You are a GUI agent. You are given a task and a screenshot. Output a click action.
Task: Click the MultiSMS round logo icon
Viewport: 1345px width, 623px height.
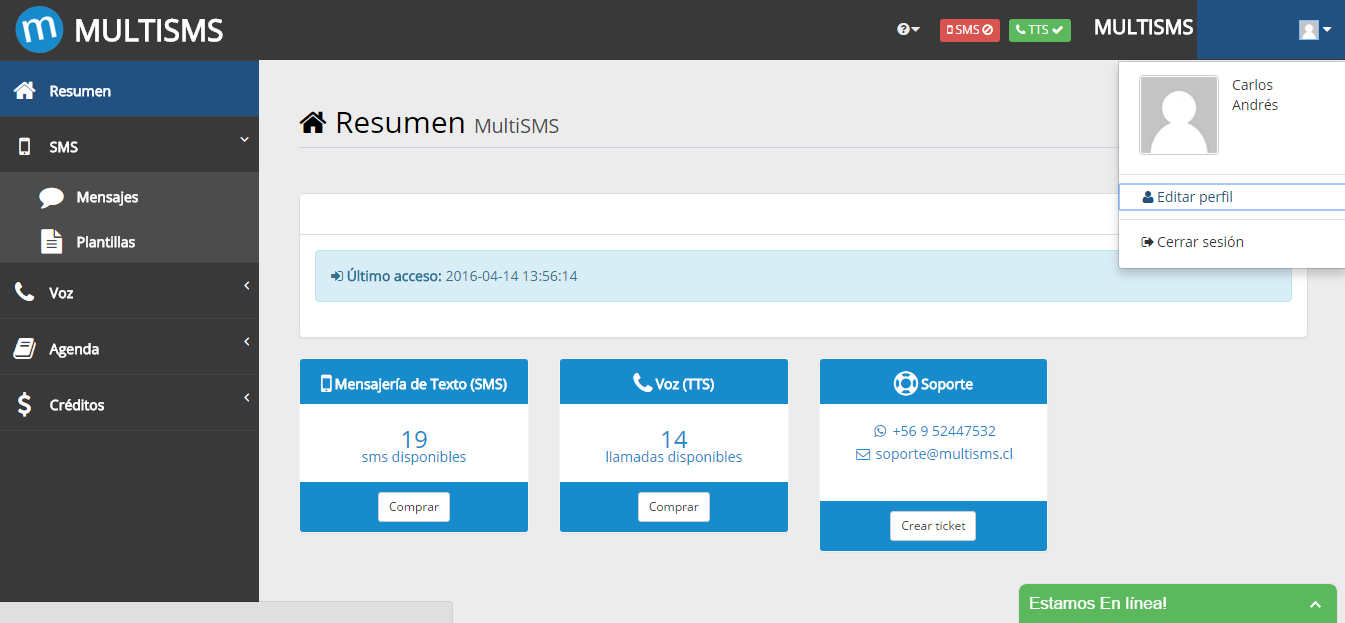[40, 29]
